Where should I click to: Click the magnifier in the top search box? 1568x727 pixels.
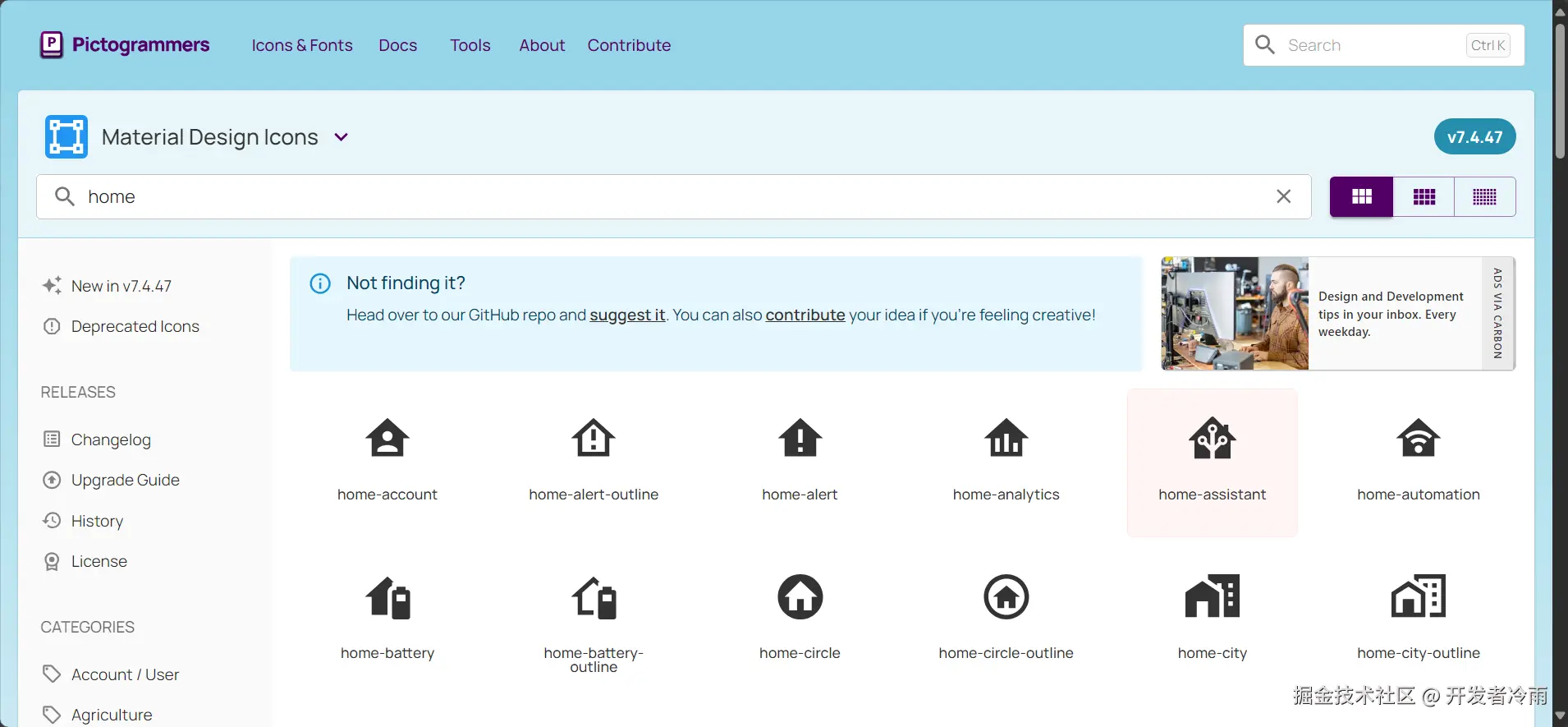coord(1265,45)
